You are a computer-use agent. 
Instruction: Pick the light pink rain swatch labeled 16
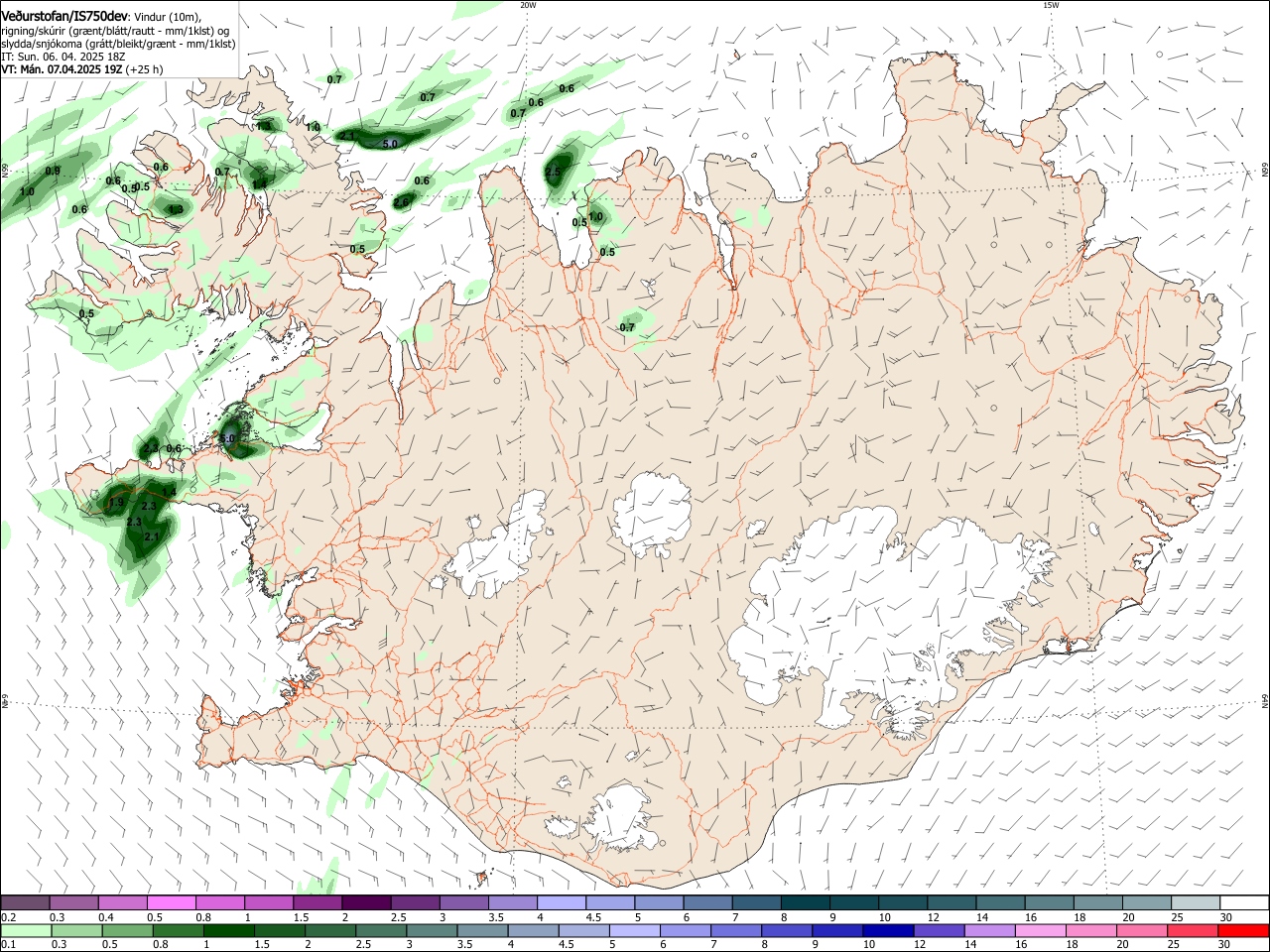pos(1041,930)
